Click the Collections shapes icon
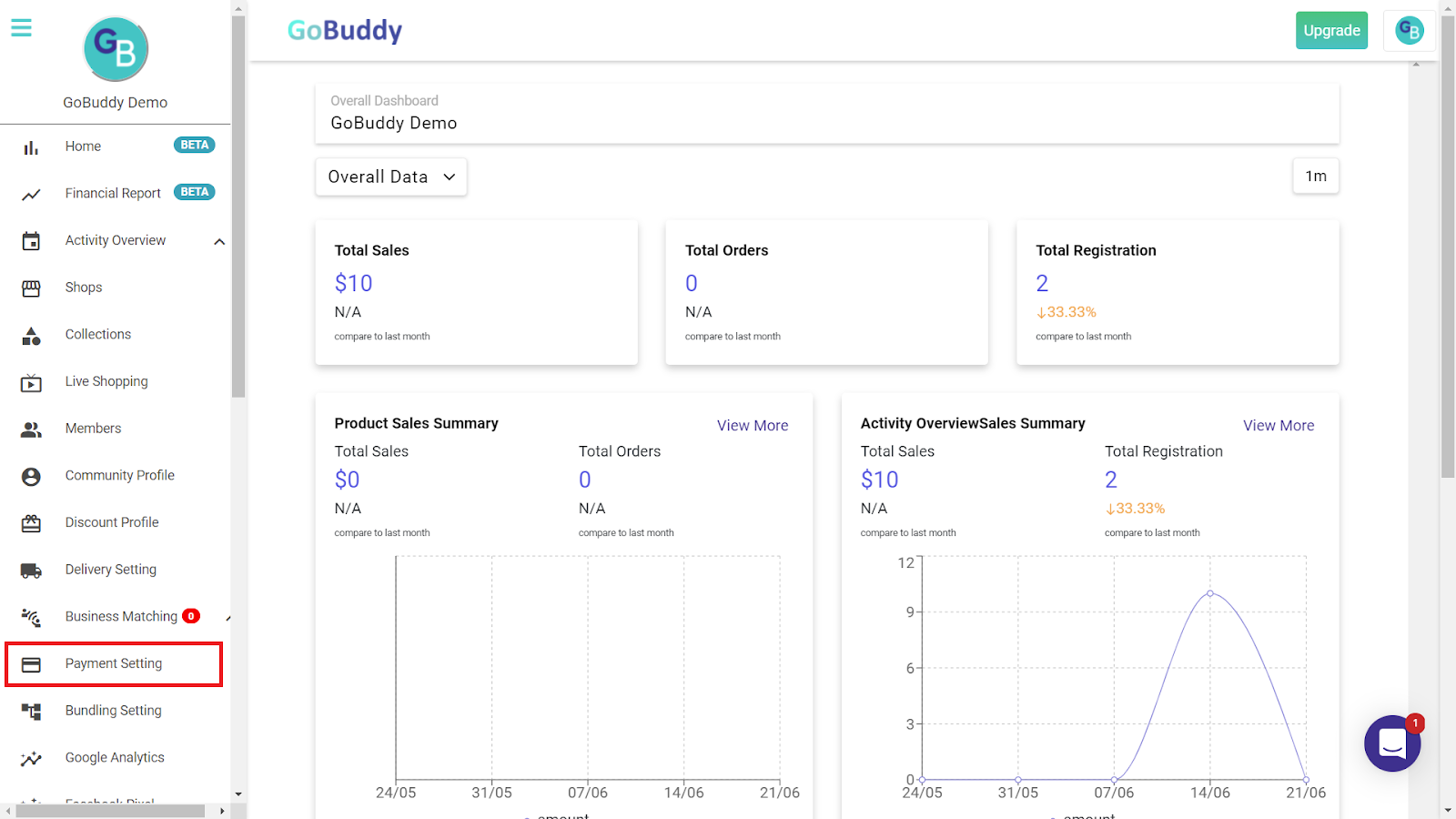The height and width of the screenshot is (819, 1456). pos(31,336)
